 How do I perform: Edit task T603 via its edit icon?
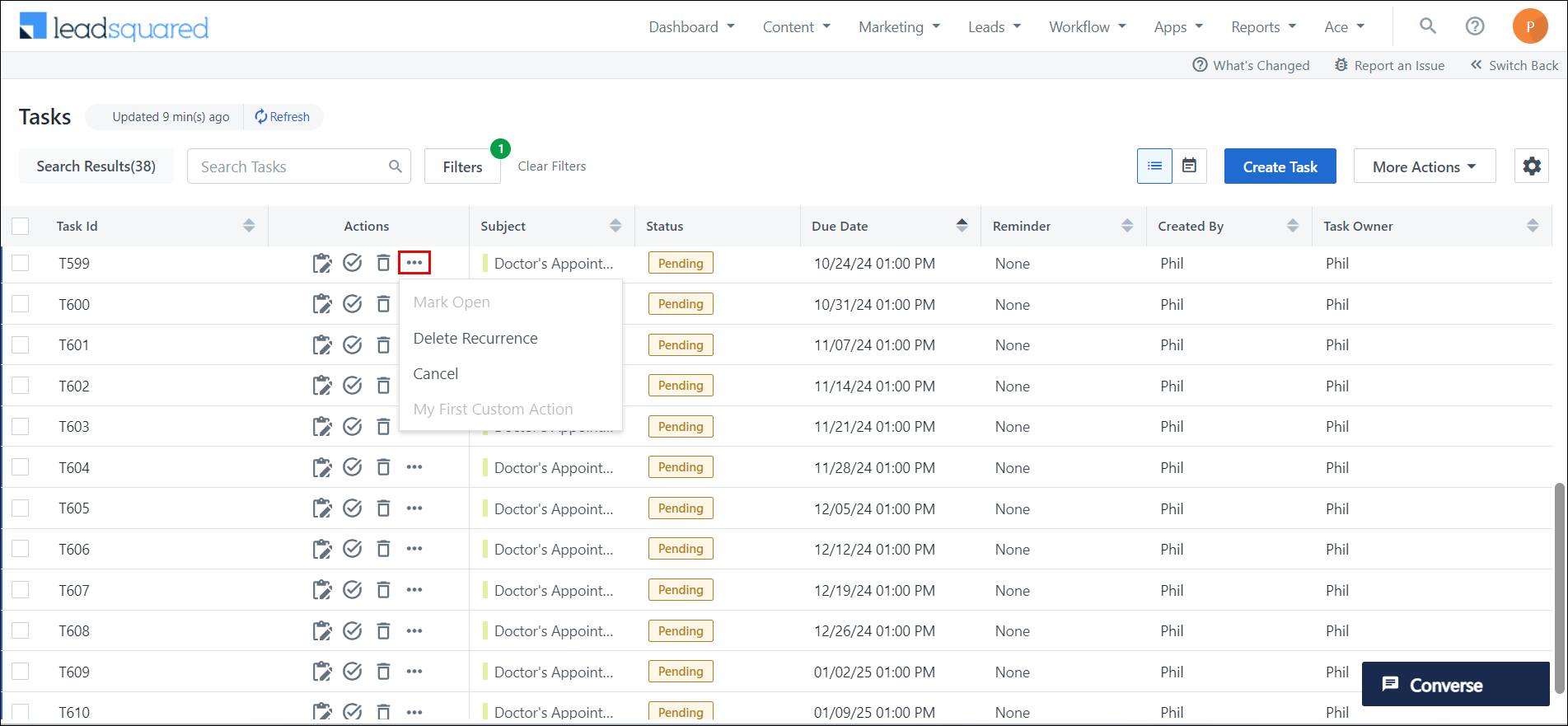[x=322, y=426]
